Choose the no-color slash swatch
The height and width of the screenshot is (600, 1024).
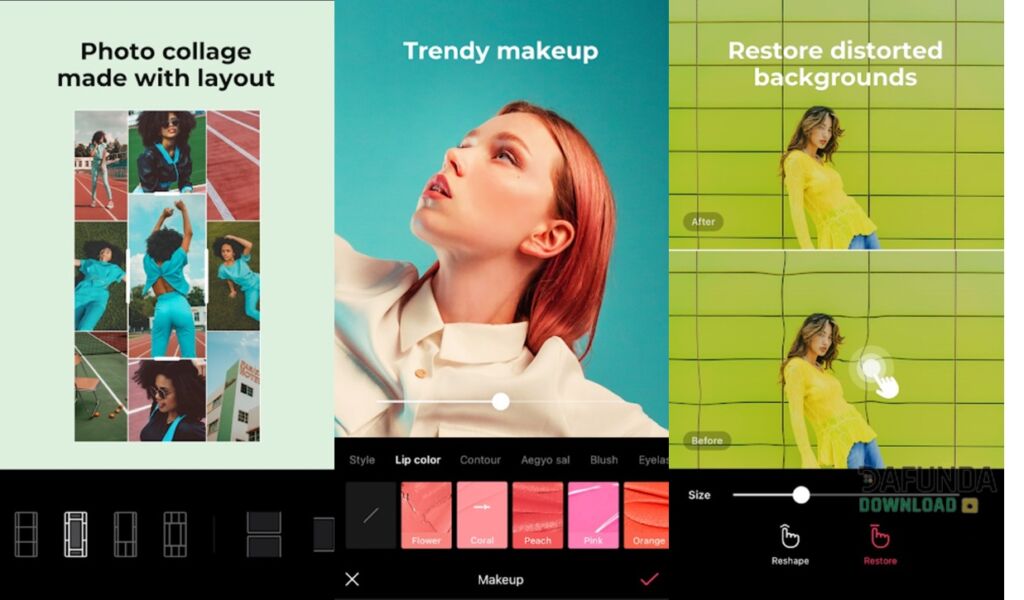click(371, 515)
